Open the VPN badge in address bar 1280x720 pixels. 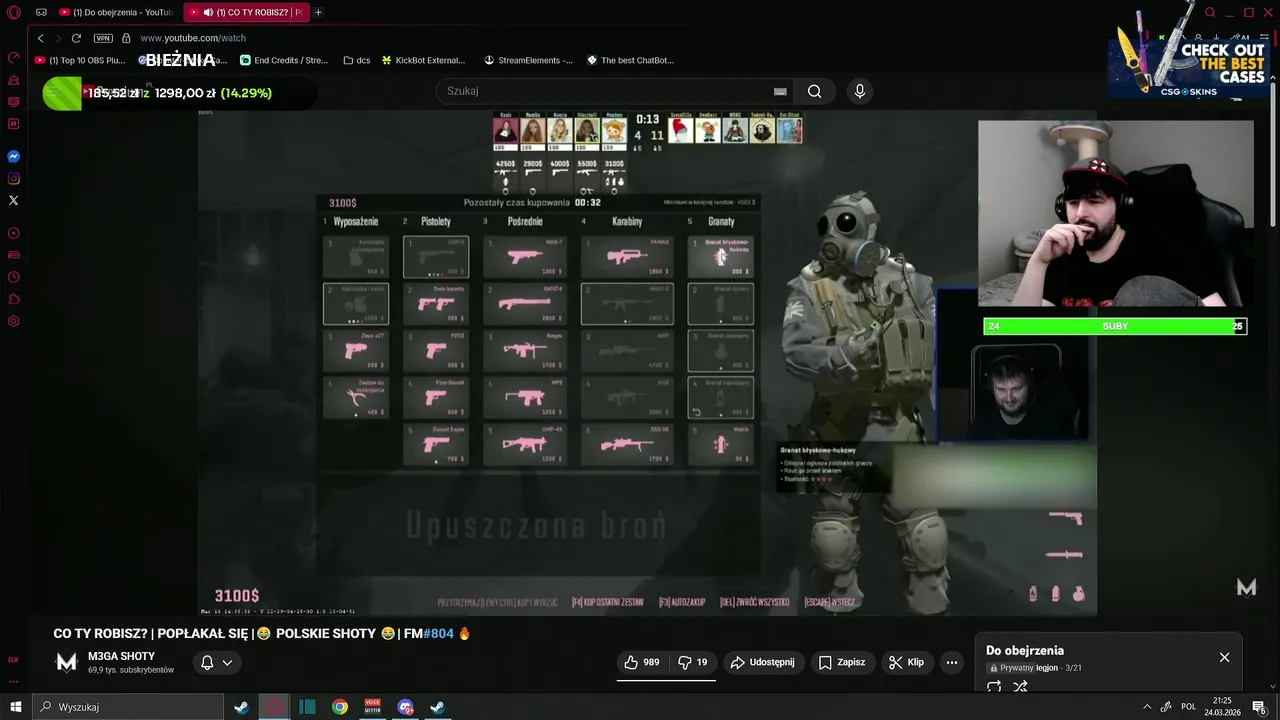click(x=103, y=38)
